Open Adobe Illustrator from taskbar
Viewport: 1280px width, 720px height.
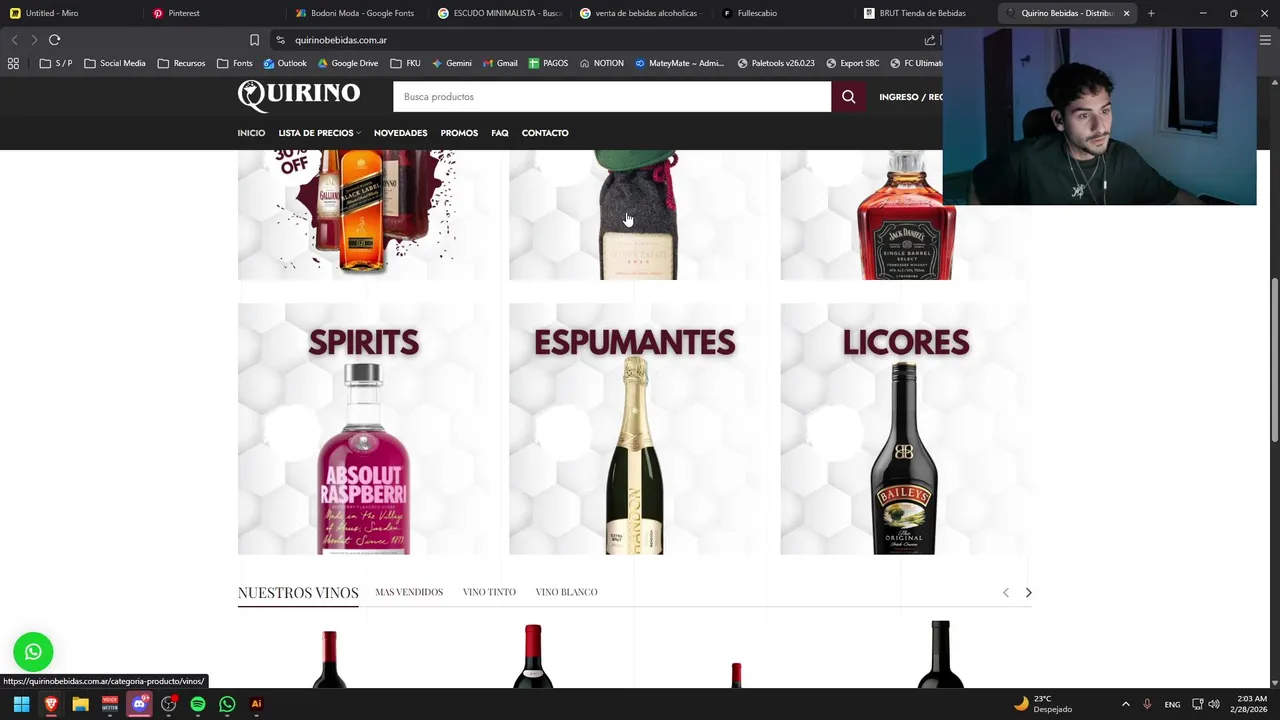(x=256, y=704)
